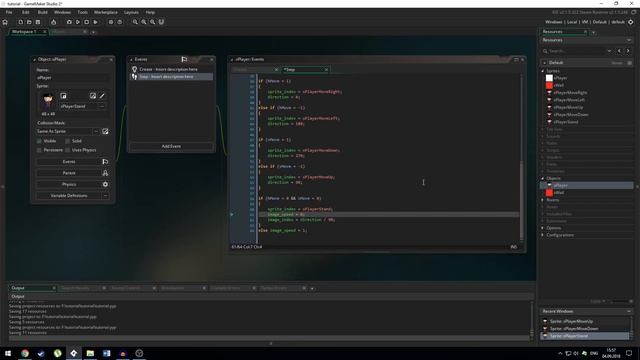The height and width of the screenshot is (360, 640).
Task: Edit the oPlayer sprite with the pencil icon
Action: pyautogui.click(x=102, y=96)
